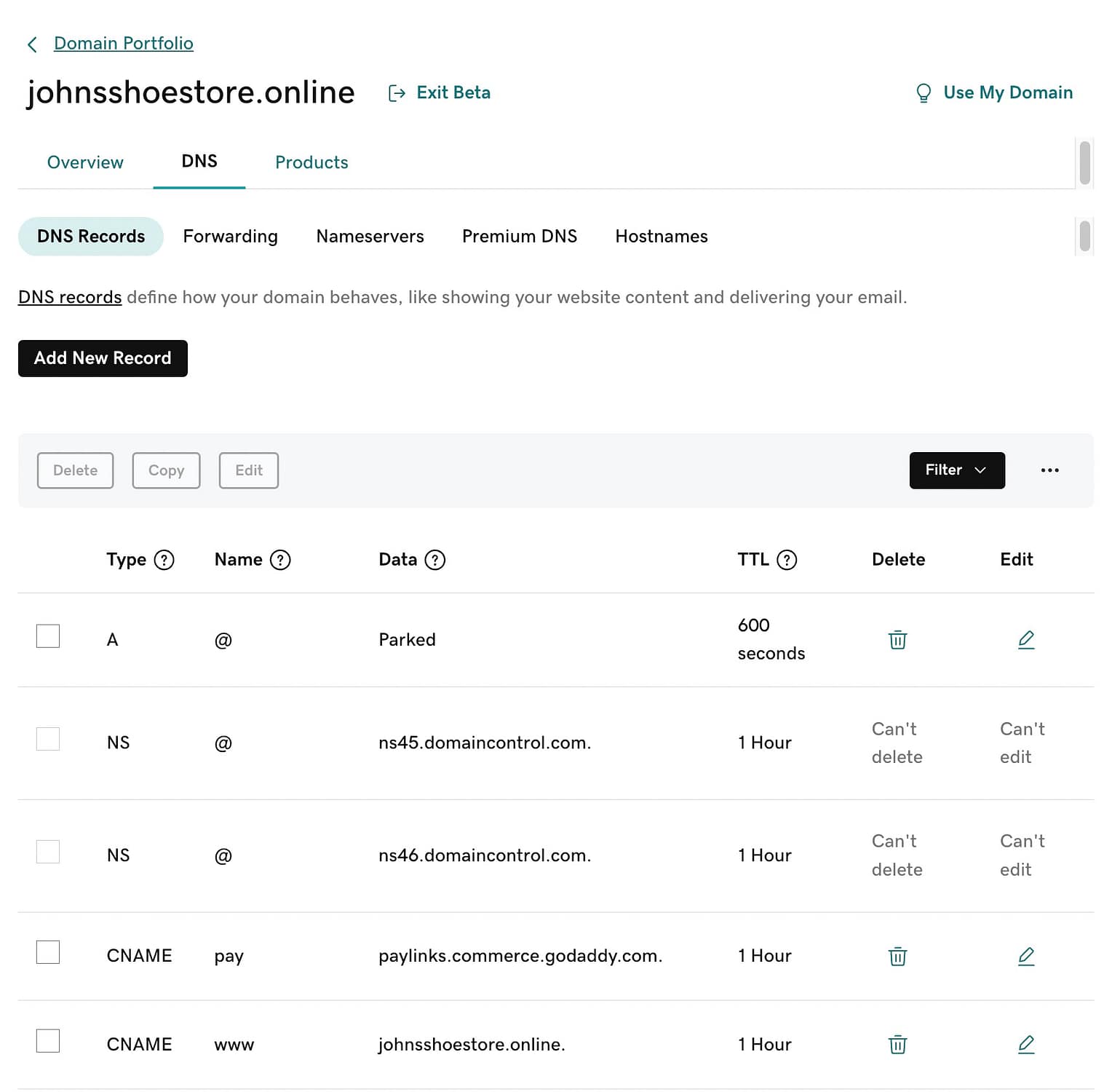Edit the pay CNAME record

coord(1026,956)
